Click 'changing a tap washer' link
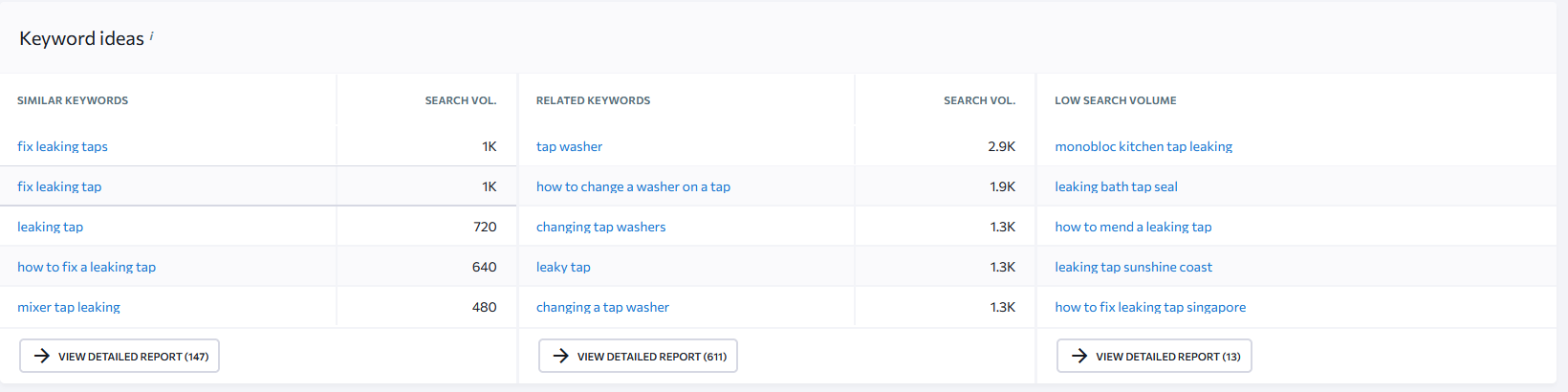This screenshot has height=392, width=1568. (602, 307)
